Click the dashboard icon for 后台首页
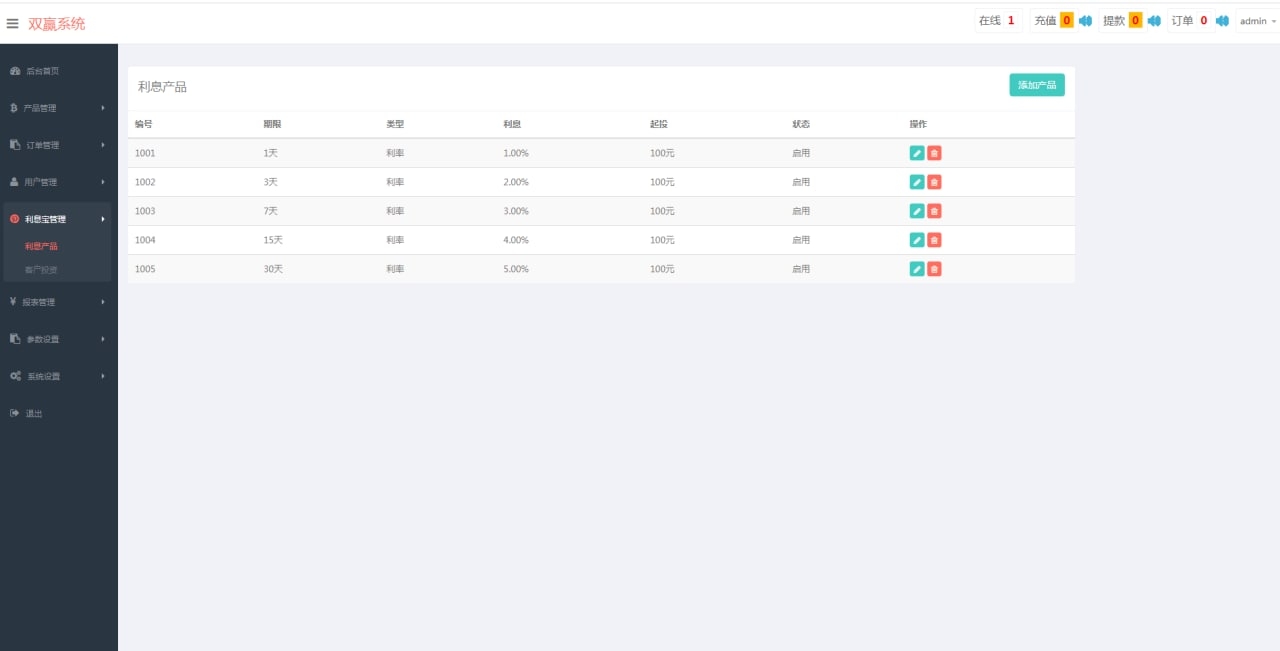Viewport: 1280px width, 651px height. tap(15, 71)
